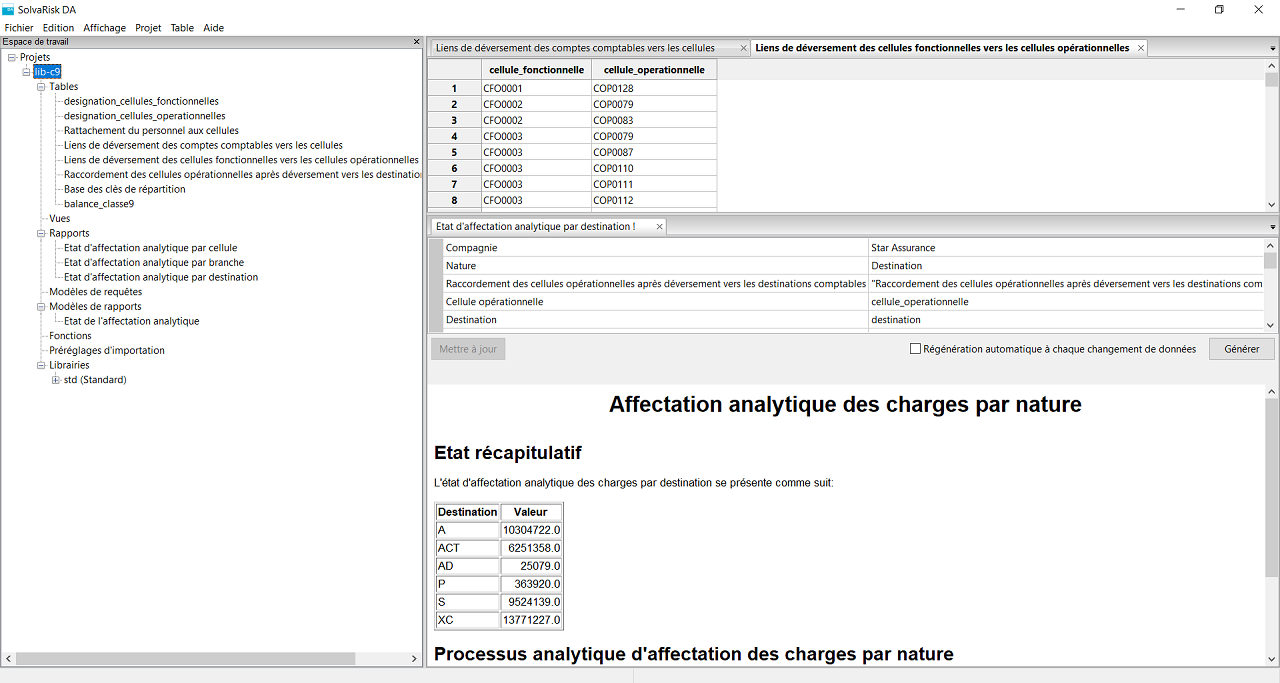
Task: Enable Régénération automatique à chaque changement checkbox
Action: coord(915,349)
